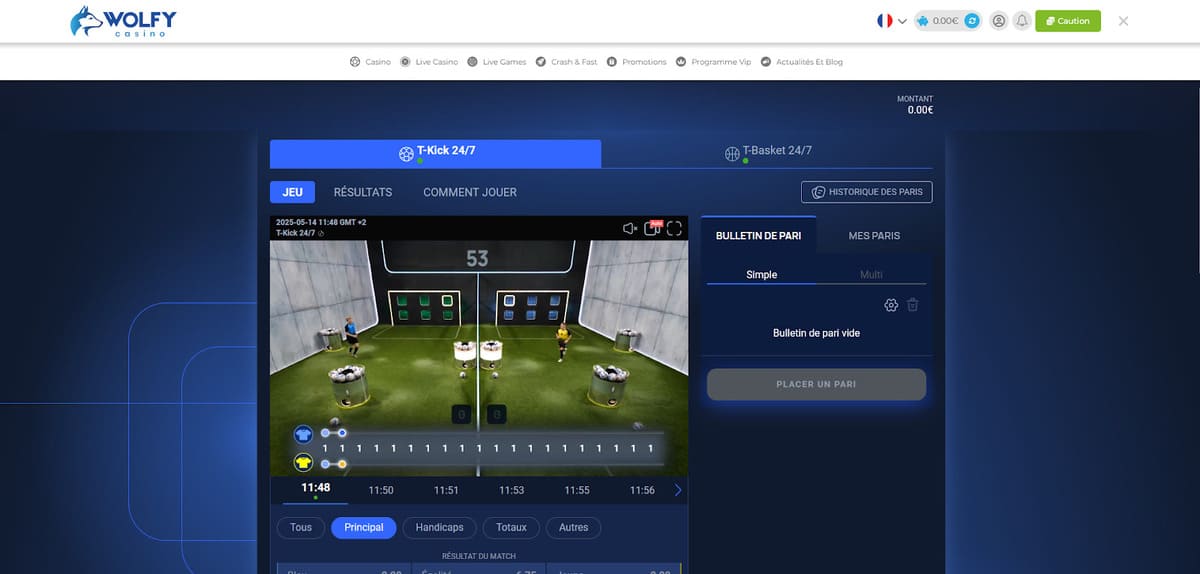This screenshot has height=574, width=1200.
Task: Clear bet slip with trash icon
Action: click(x=913, y=305)
